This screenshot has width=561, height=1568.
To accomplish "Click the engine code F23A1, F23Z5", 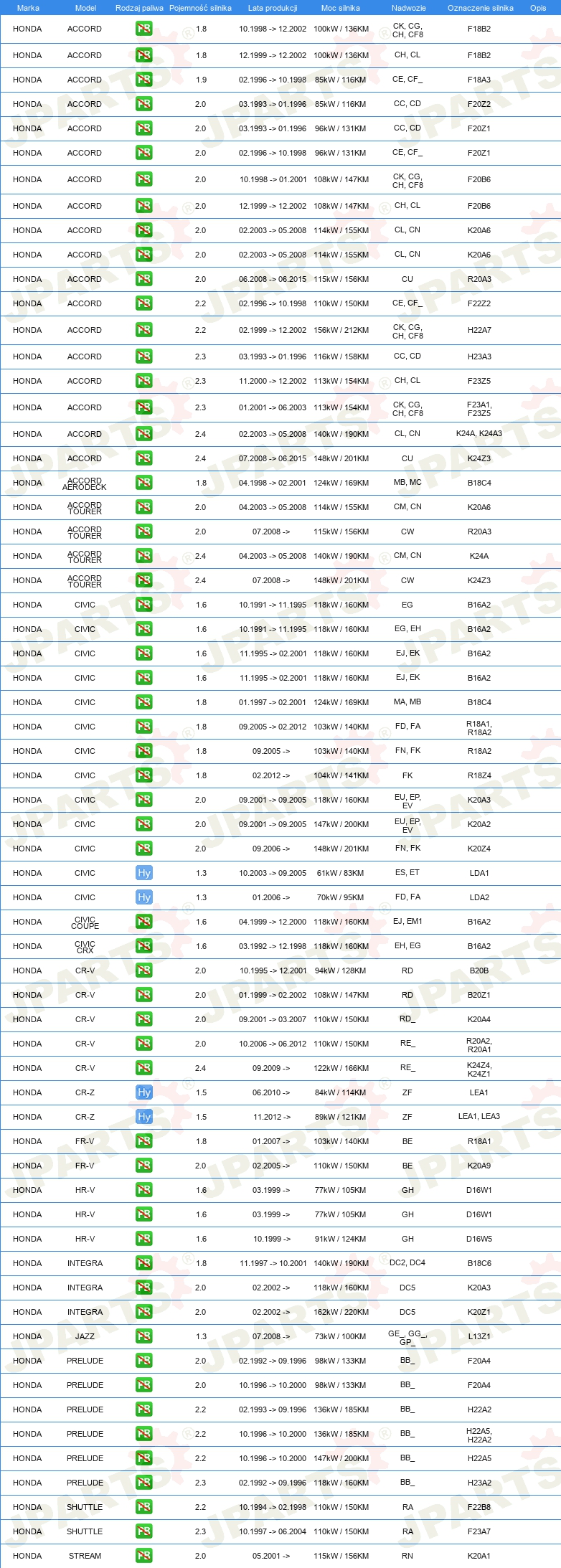I will pyautogui.click(x=479, y=409).
